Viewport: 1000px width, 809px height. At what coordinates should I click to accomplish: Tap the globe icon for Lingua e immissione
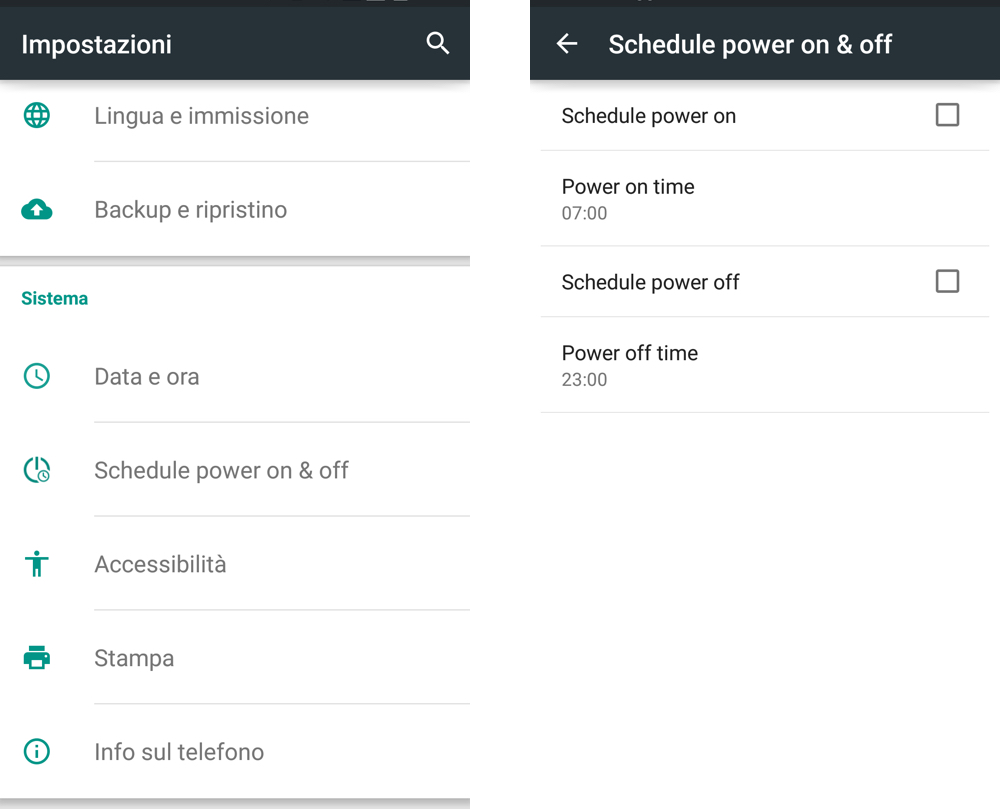(37, 116)
